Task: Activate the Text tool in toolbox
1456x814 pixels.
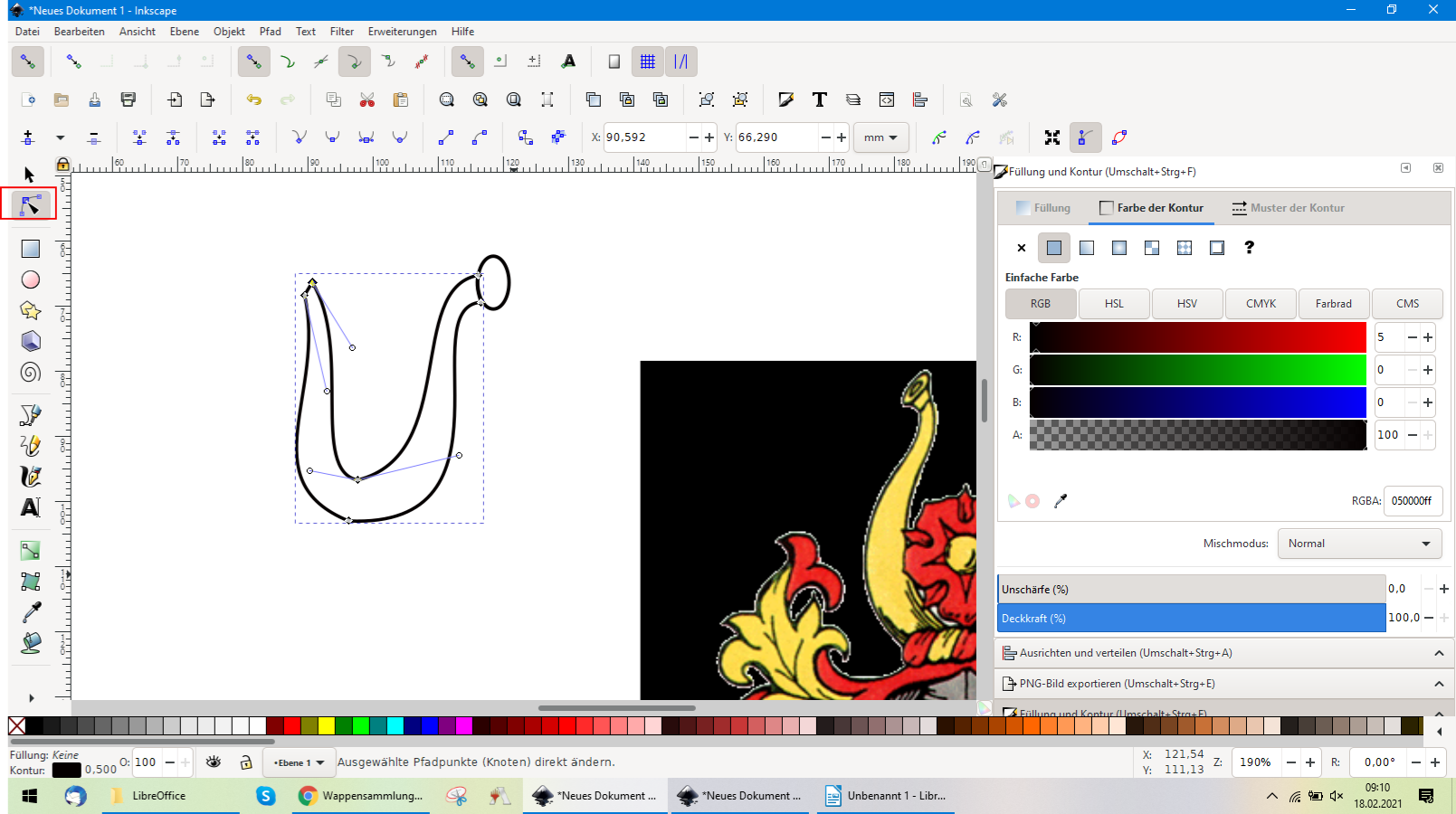Action: click(31, 507)
